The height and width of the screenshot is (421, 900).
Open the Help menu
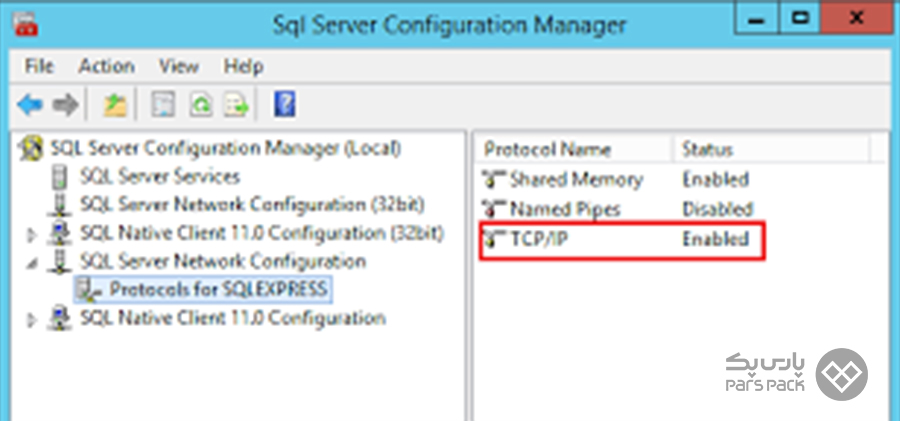pyautogui.click(x=243, y=66)
